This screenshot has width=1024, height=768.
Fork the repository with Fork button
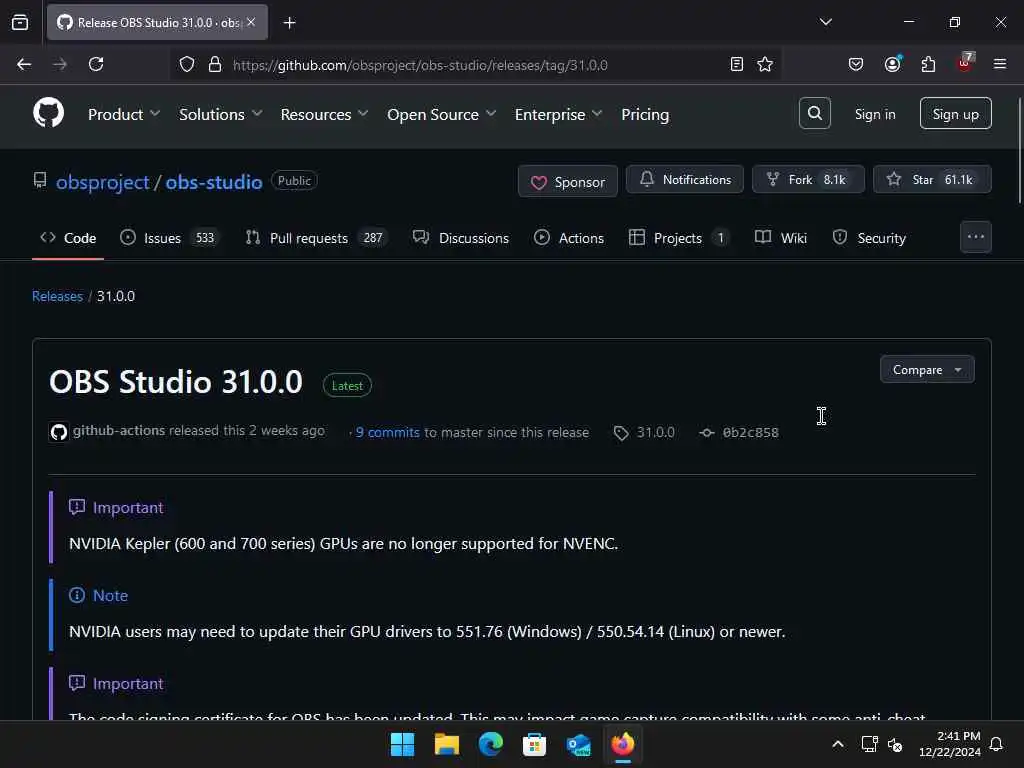click(808, 180)
